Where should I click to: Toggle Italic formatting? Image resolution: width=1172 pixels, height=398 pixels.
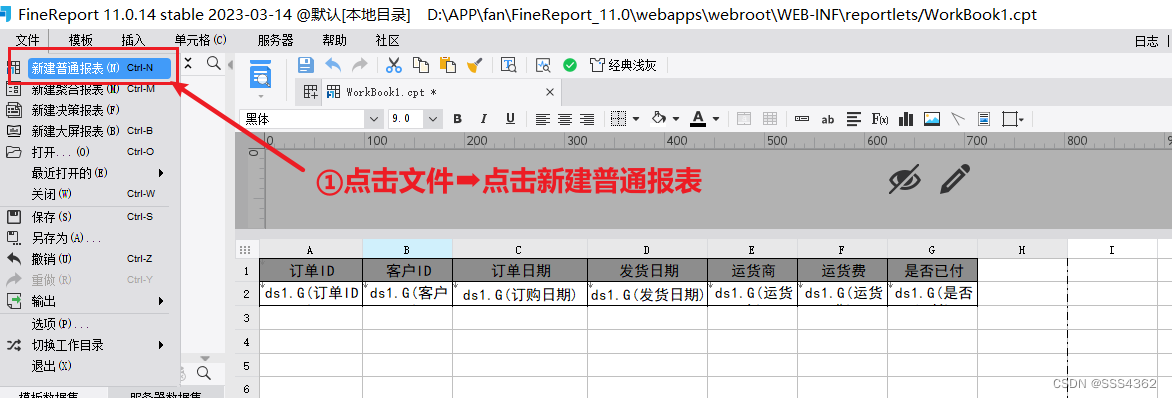click(x=484, y=118)
